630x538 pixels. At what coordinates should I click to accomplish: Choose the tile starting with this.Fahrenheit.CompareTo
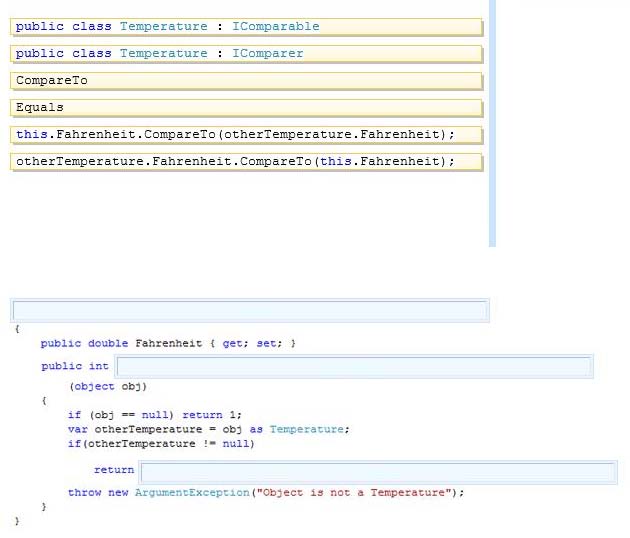click(246, 135)
